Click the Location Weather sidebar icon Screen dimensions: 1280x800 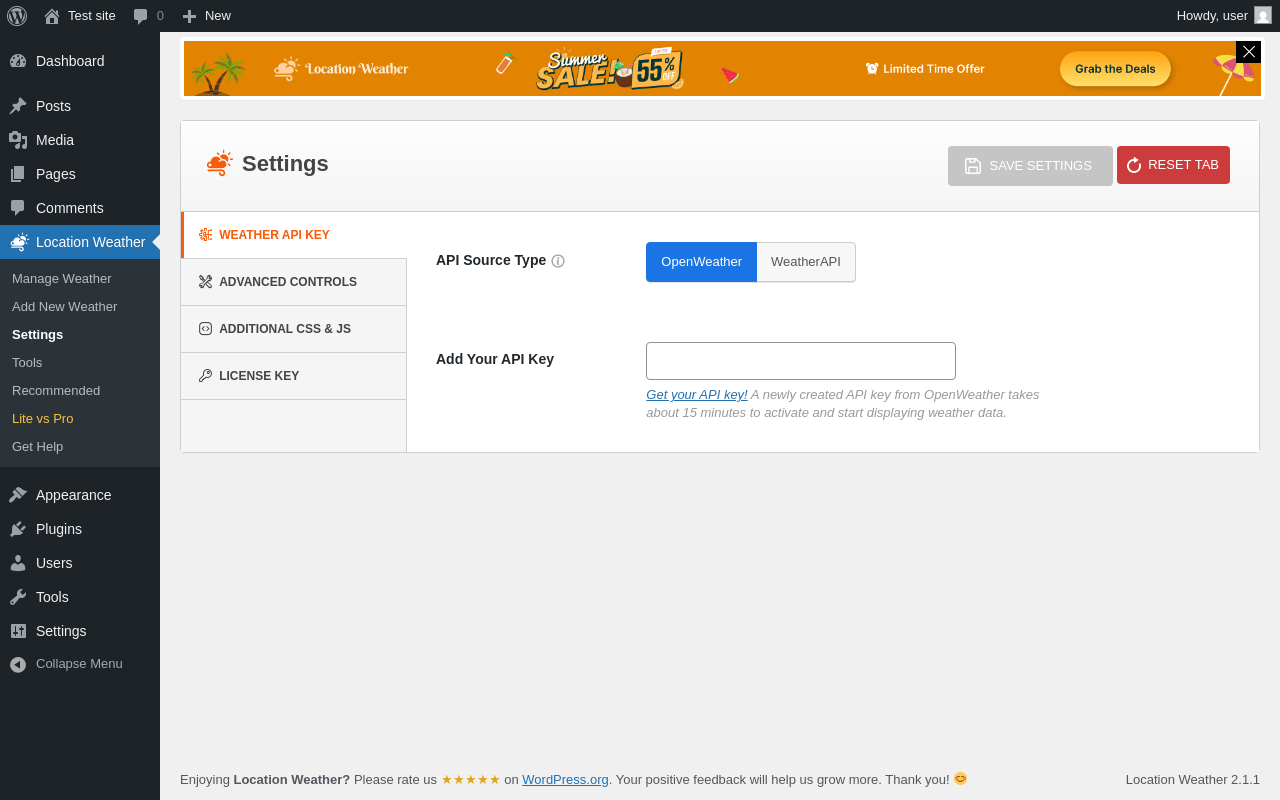tap(19, 242)
